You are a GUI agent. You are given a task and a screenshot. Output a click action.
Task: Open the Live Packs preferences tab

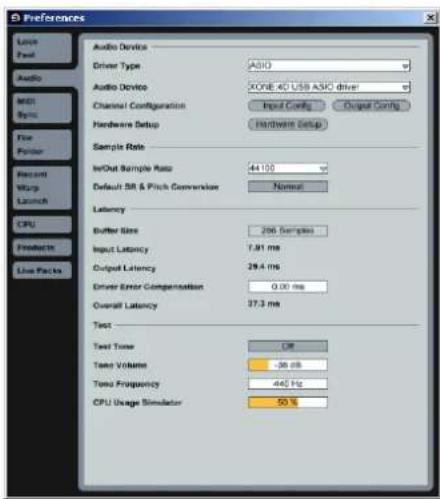coord(42,270)
